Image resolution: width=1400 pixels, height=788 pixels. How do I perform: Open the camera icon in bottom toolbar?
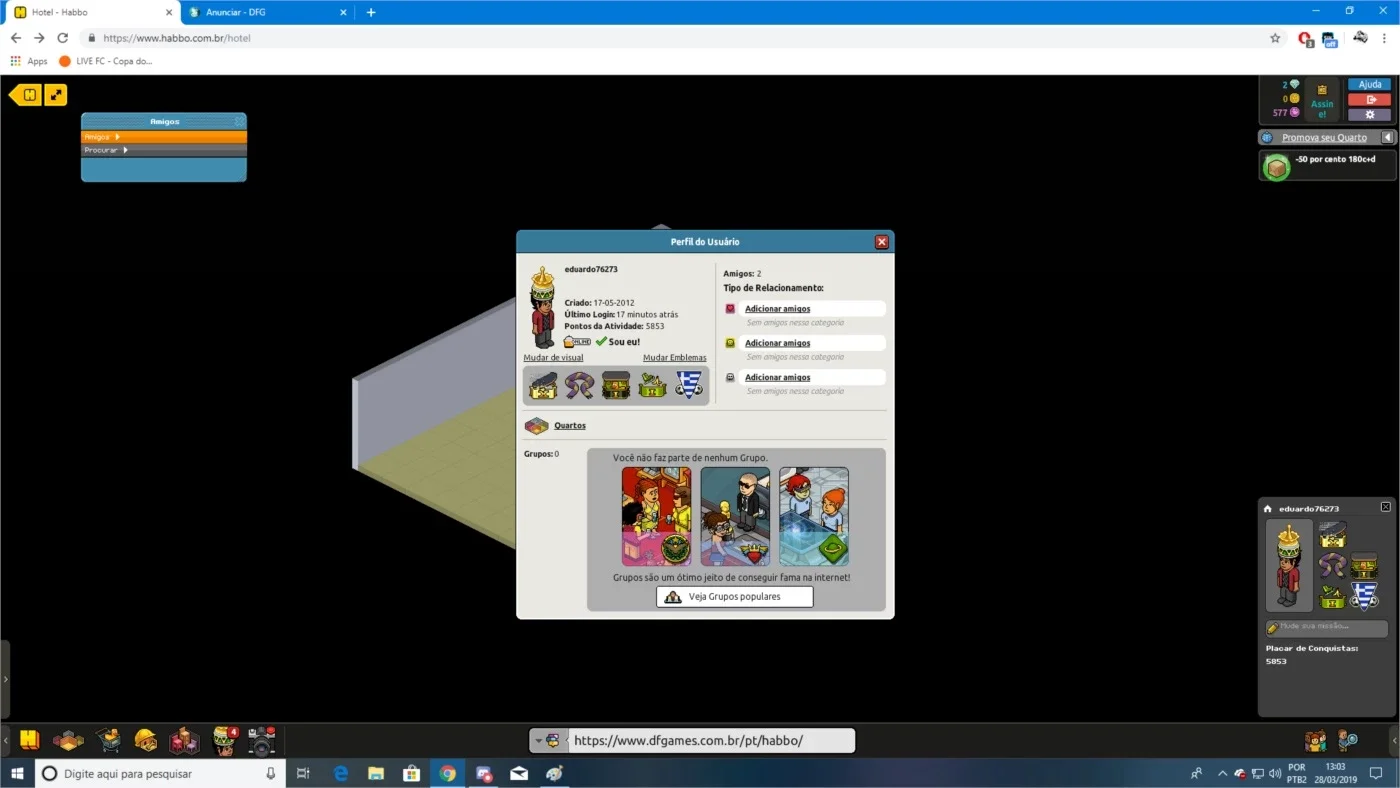[x=262, y=741]
